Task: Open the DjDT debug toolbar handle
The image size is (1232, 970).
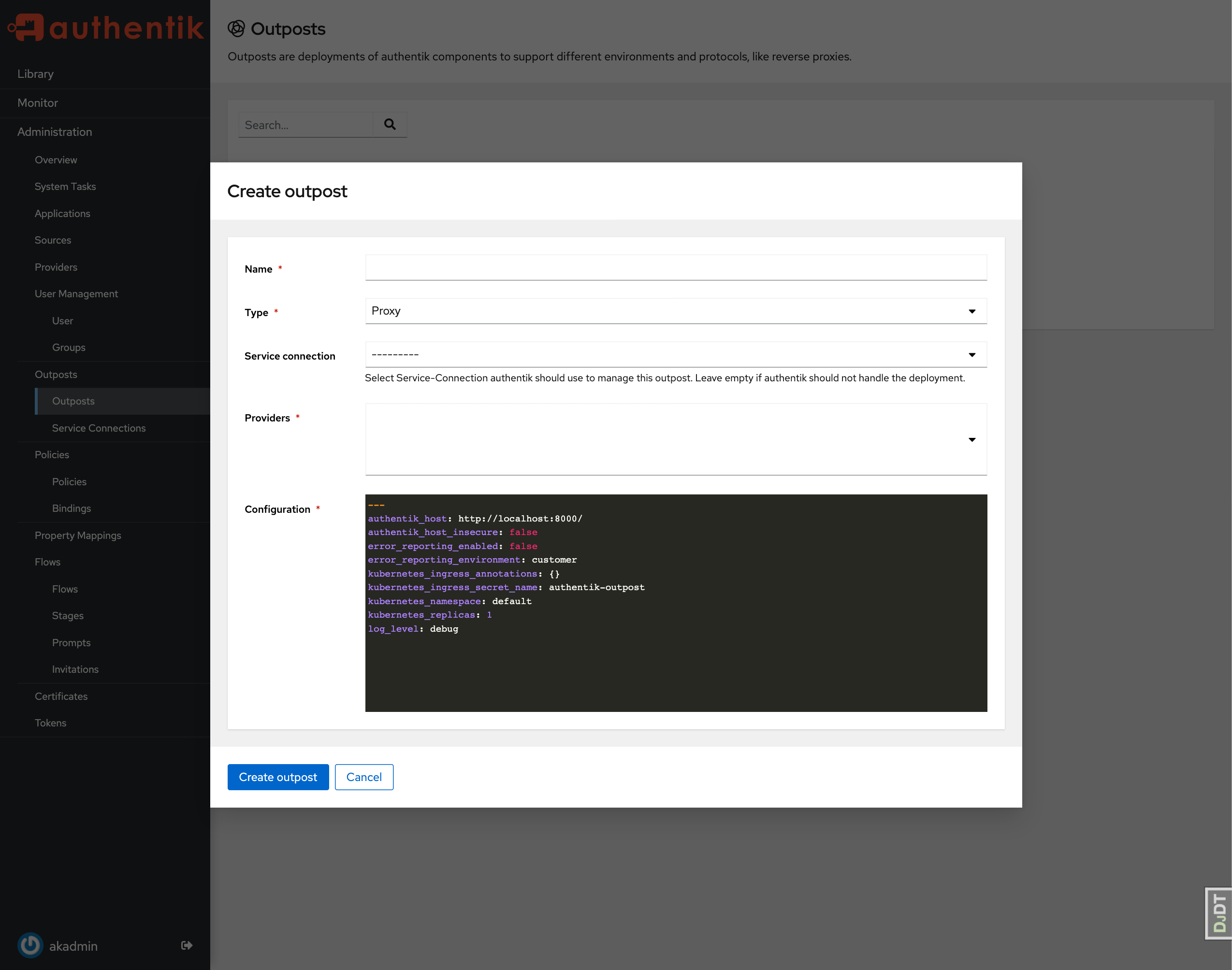Action: coord(1218,913)
